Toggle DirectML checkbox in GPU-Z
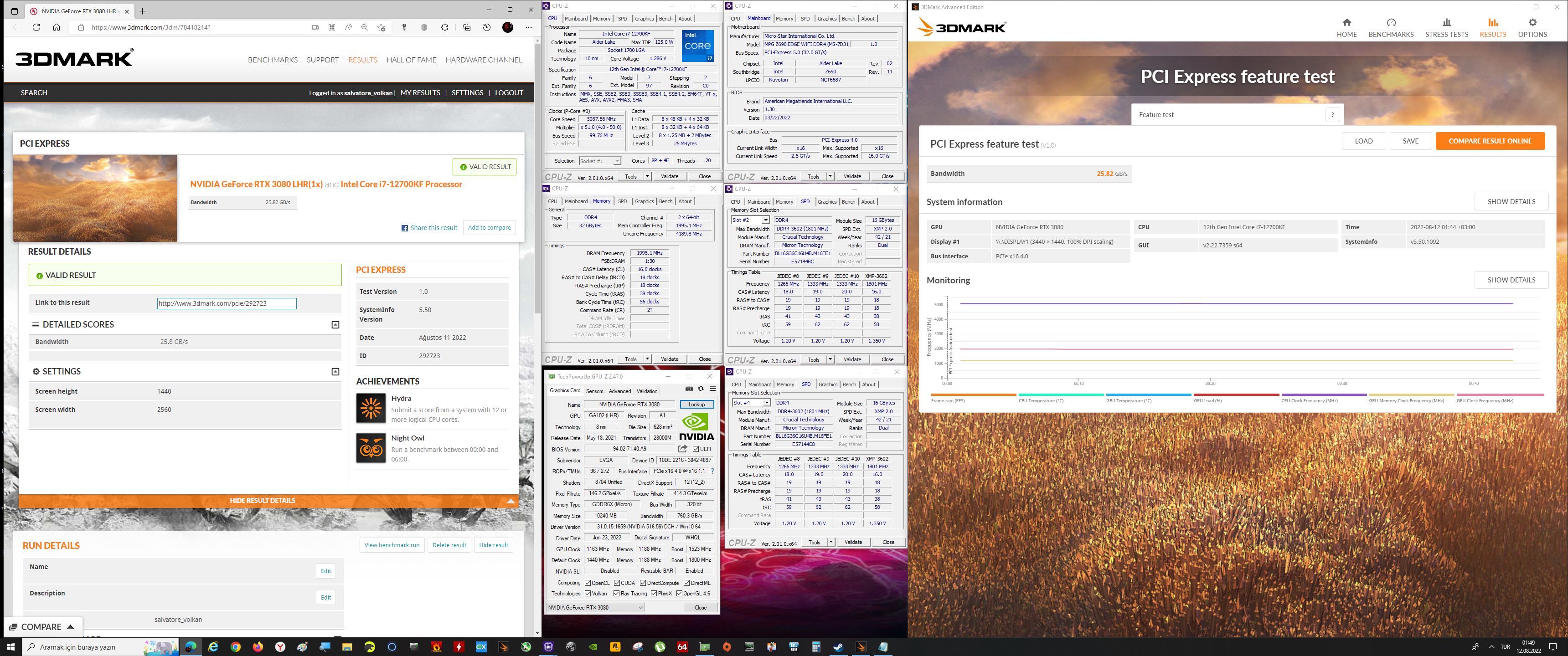1568x656 pixels. (x=686, y=583)
